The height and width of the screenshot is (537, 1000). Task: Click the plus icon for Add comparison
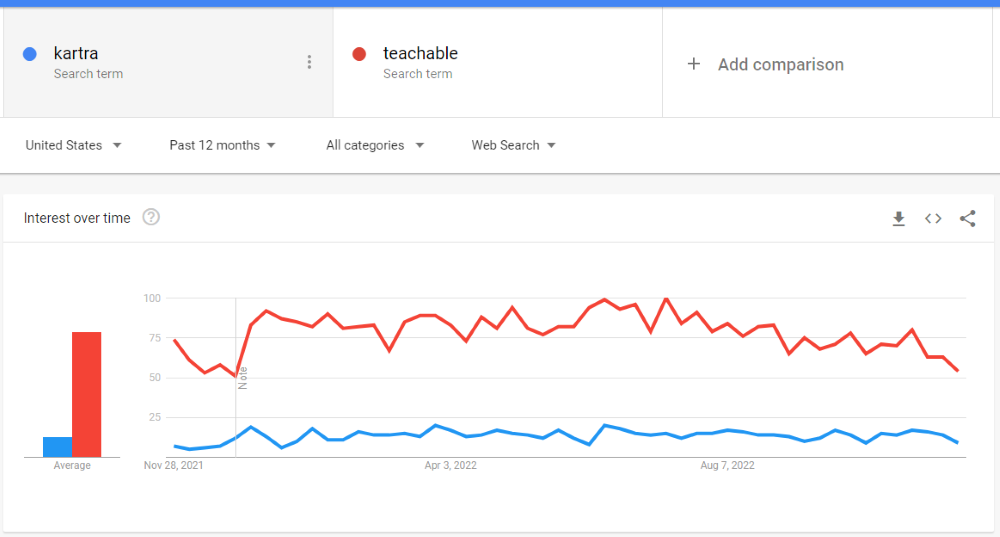pos(694,64)
